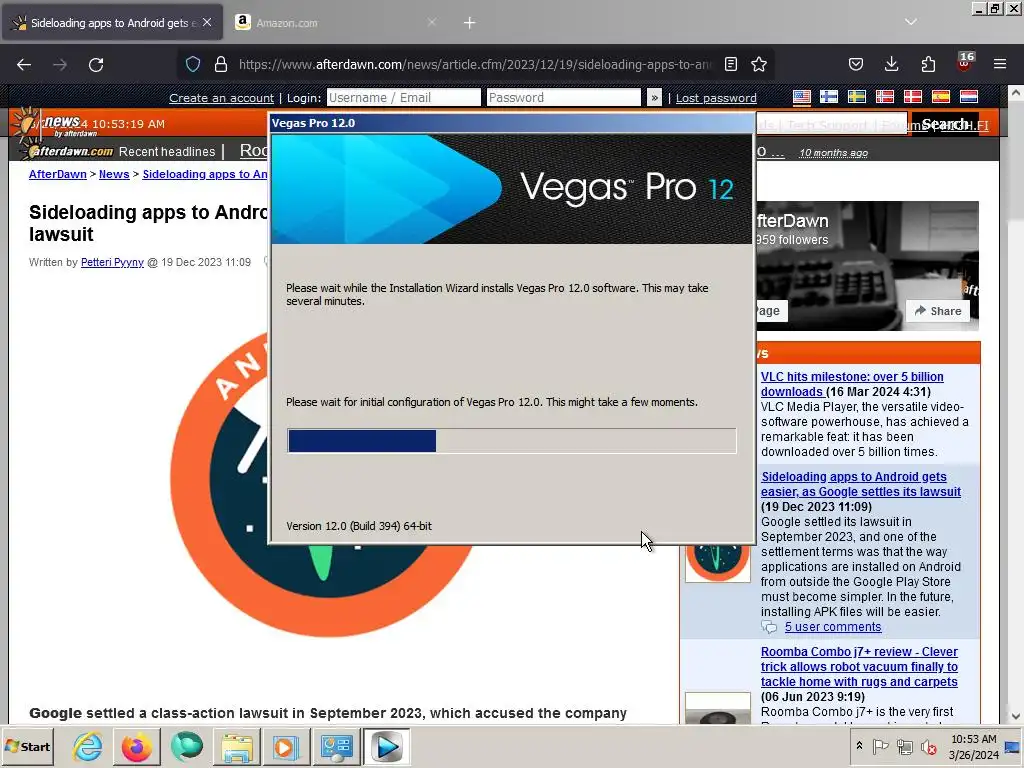Click the Recent headlines label
1024x768 pixels.
[167, 152]
